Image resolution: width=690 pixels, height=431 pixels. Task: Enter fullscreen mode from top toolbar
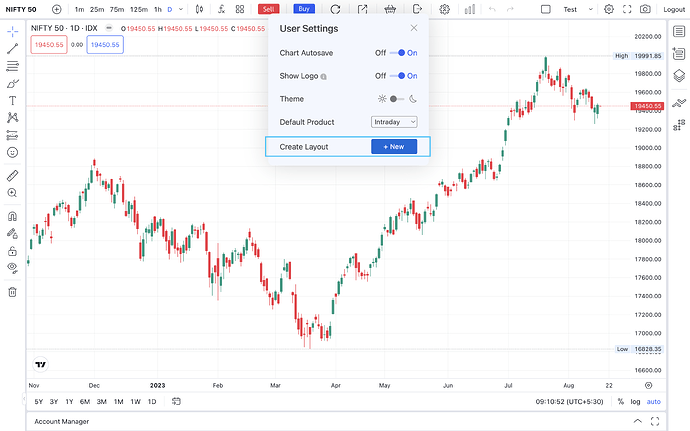[x=627, y=9]
